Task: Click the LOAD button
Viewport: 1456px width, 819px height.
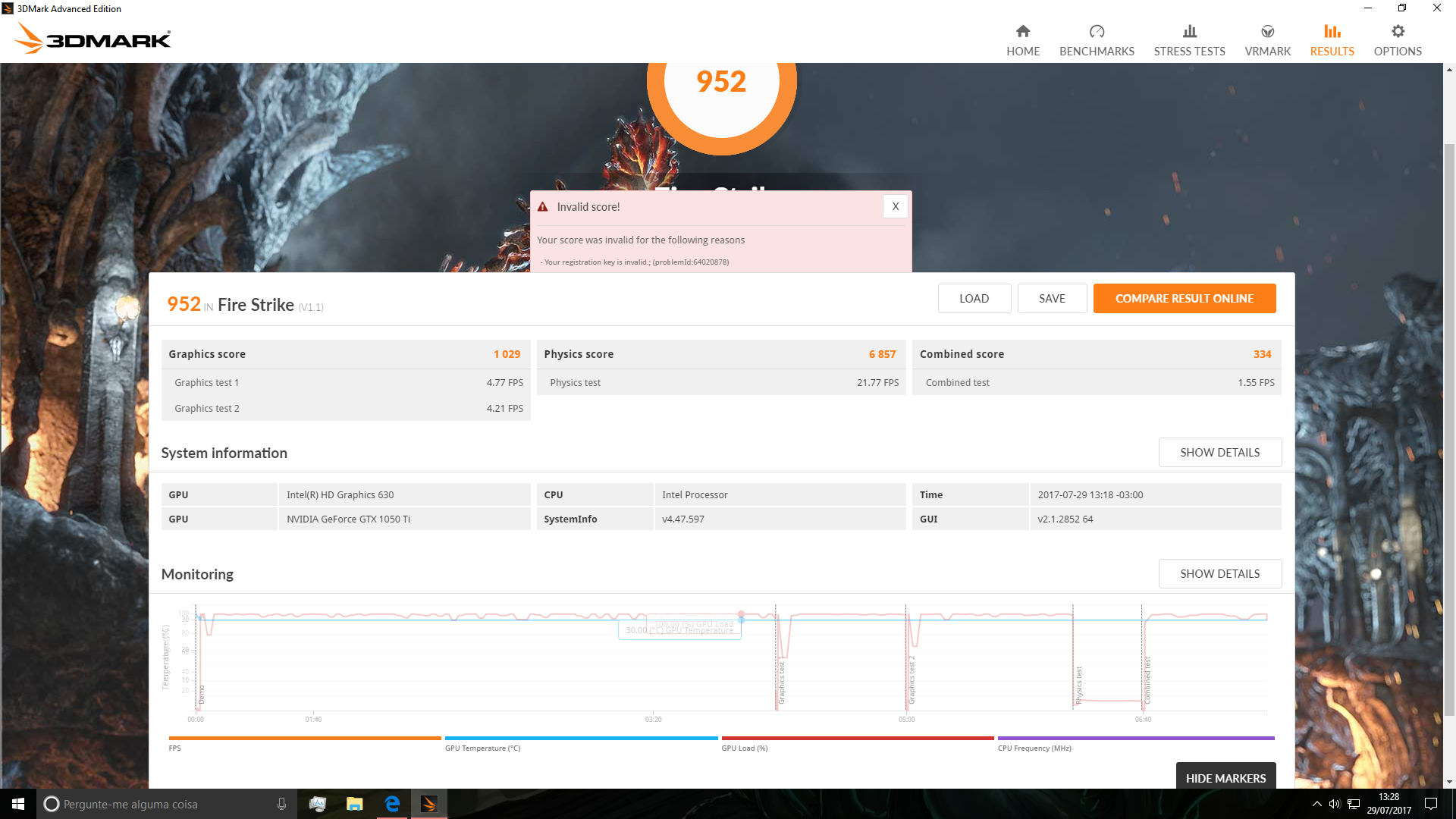Action: pos(974,299)
